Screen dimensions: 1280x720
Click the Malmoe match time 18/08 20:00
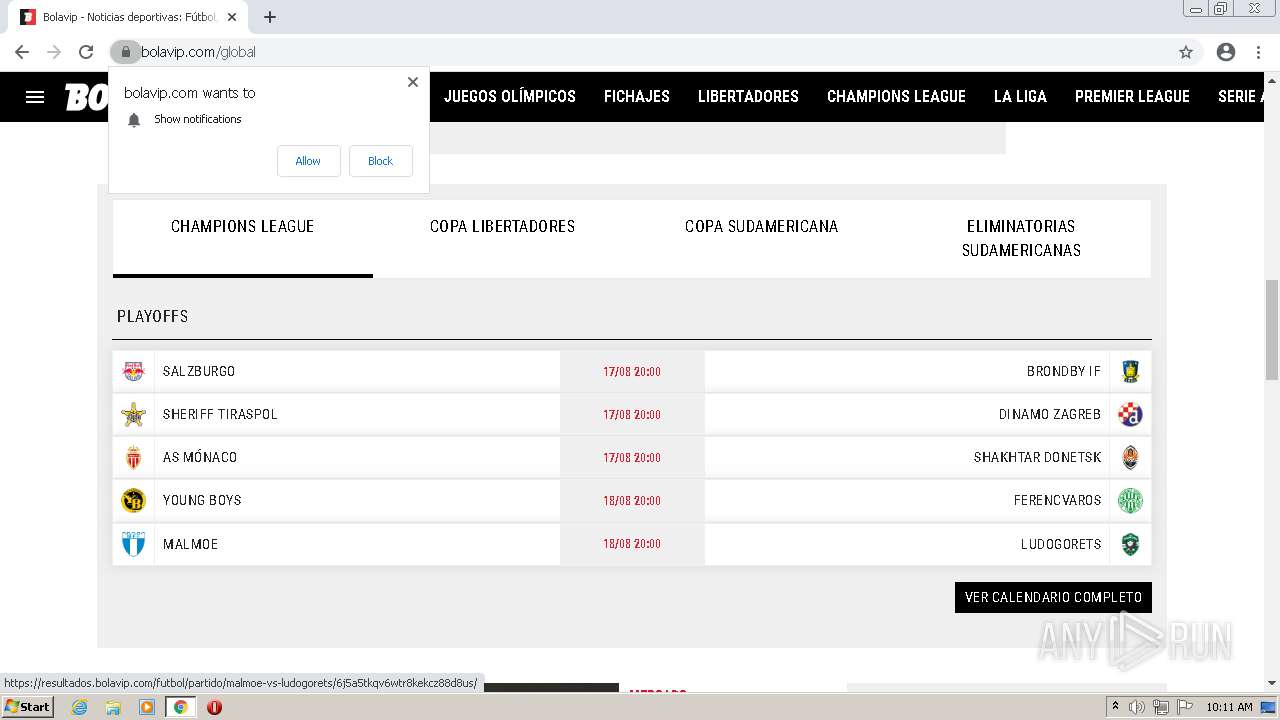coord(632,544)
